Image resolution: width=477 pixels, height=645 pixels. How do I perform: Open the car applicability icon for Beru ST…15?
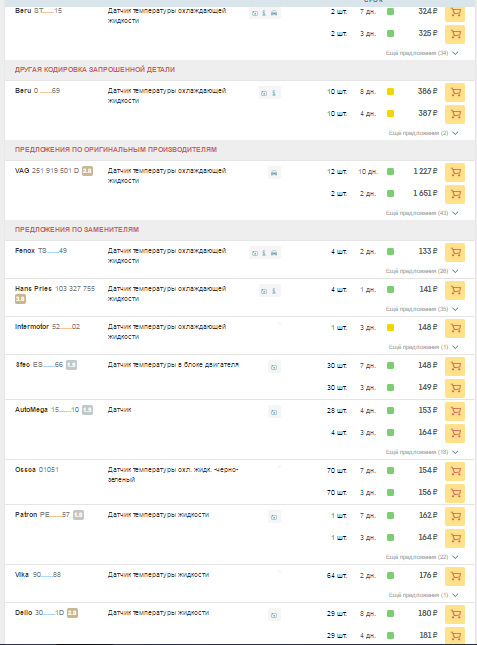[x=274, y=13]
